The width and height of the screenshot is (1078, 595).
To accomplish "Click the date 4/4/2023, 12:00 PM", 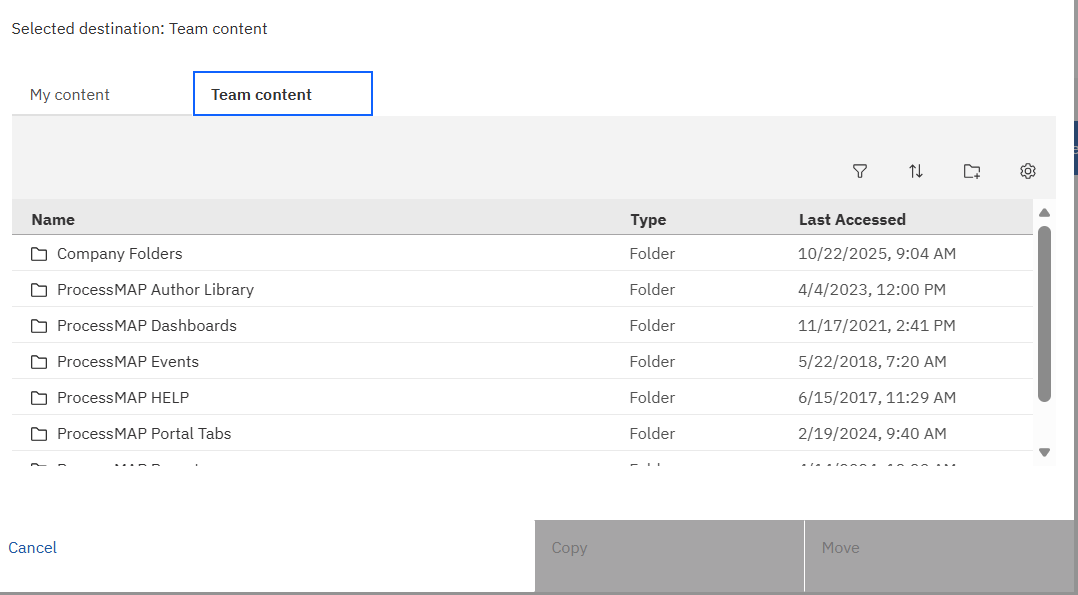I will (x=872, y=290).
